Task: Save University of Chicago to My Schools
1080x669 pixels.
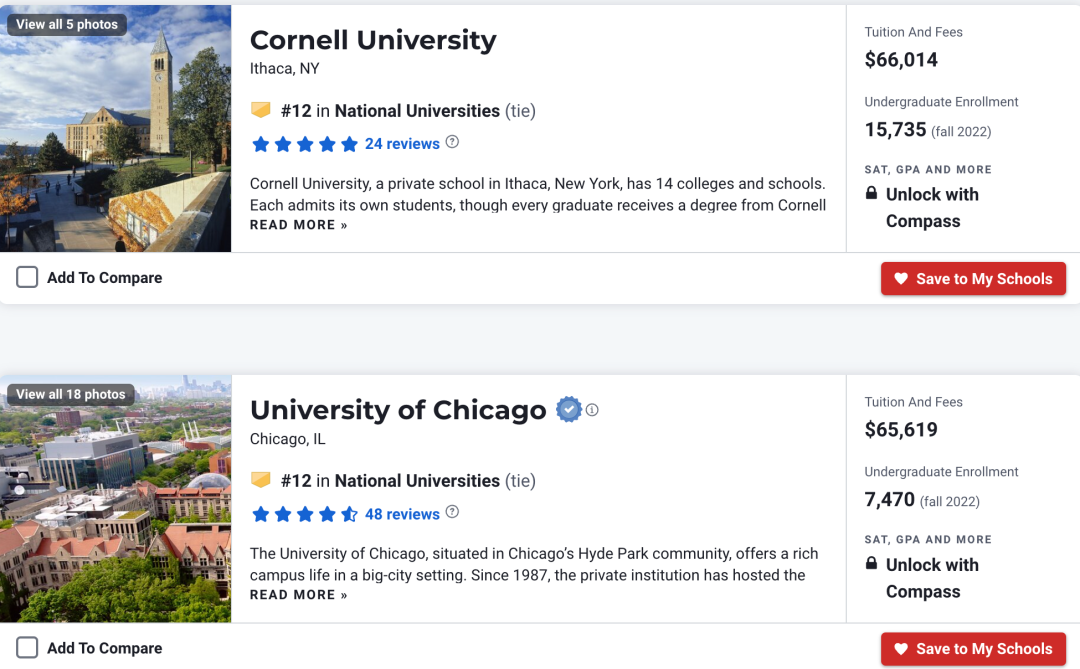Action: [973, 649]
